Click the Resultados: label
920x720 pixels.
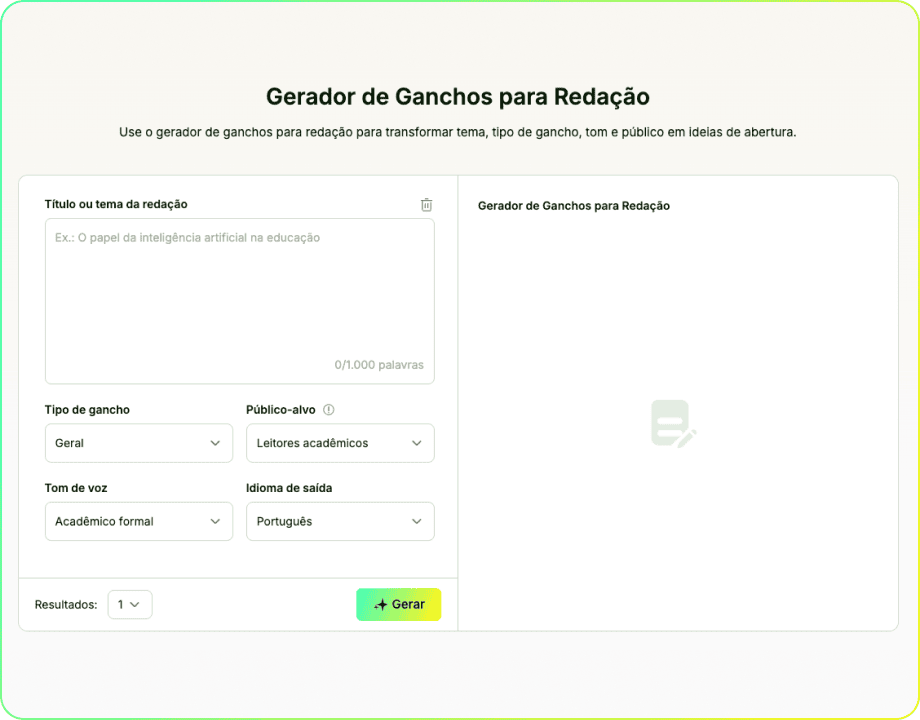point(66,604)
